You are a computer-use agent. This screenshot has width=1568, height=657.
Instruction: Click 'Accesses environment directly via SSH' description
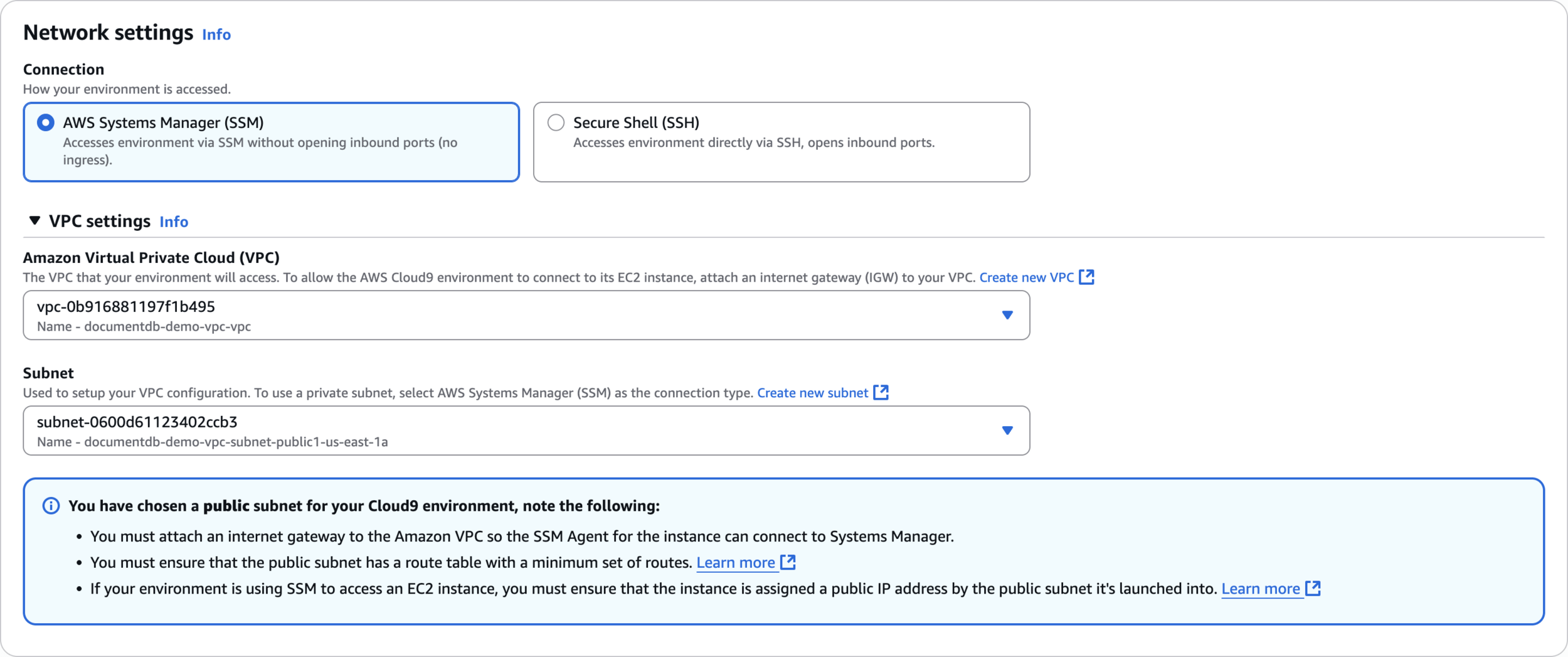click(754, 142)
